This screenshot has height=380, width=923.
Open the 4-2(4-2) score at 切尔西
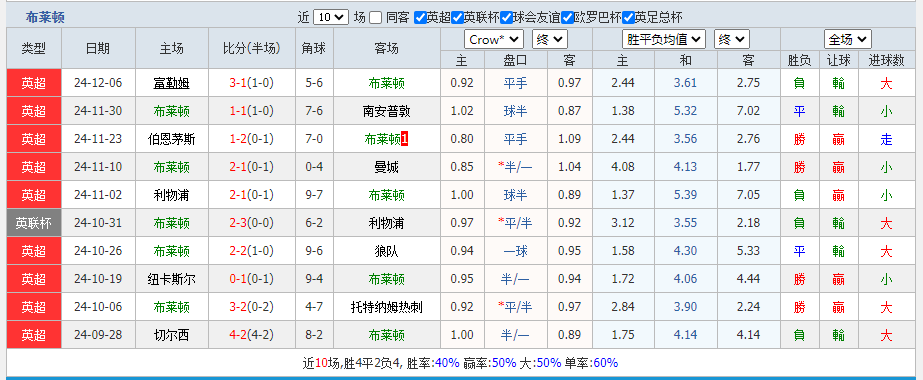tap(252, 335)
